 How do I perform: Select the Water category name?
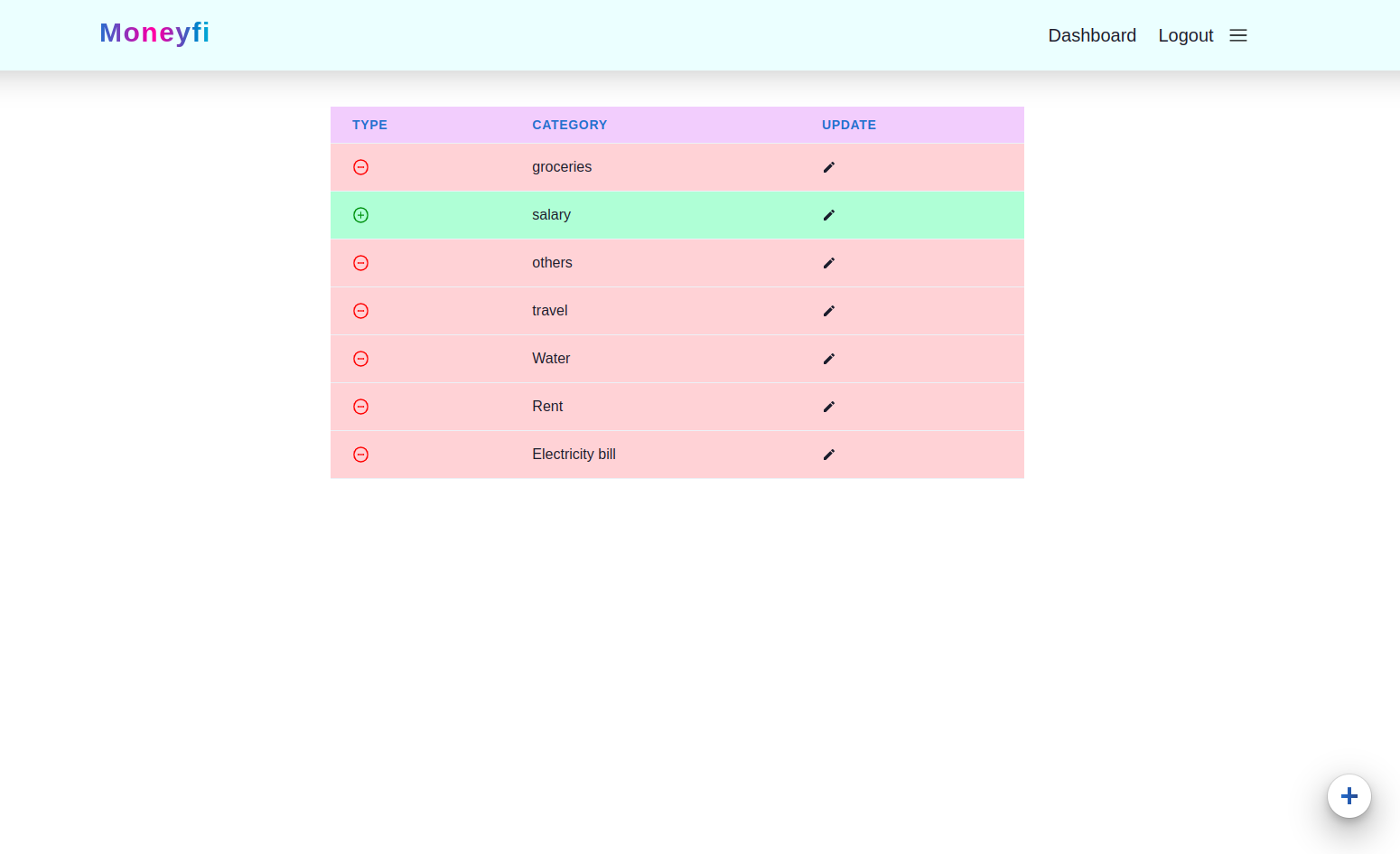(551, 359)
